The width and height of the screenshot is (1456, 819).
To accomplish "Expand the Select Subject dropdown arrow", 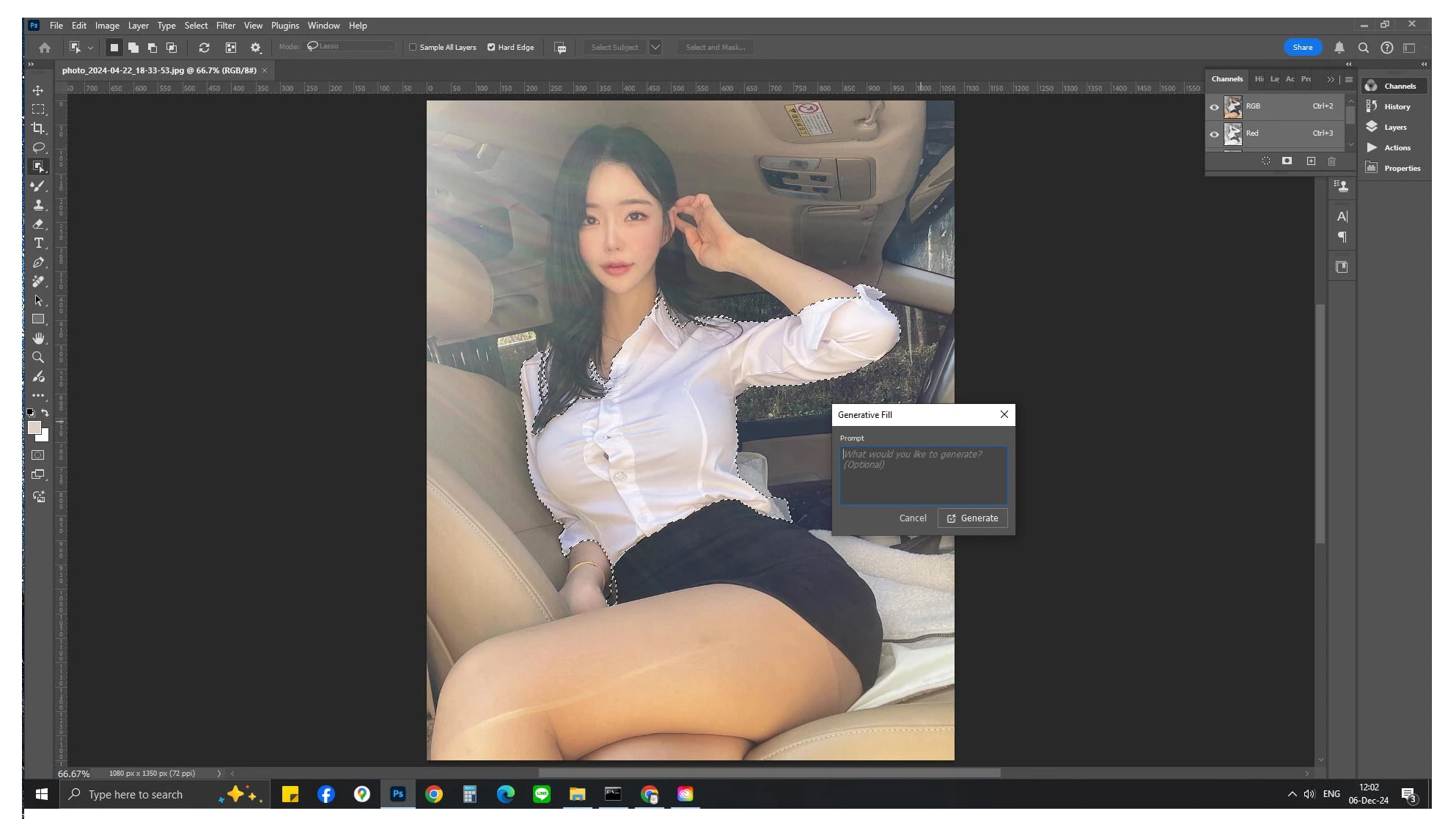I will click(x=655, y=47).
